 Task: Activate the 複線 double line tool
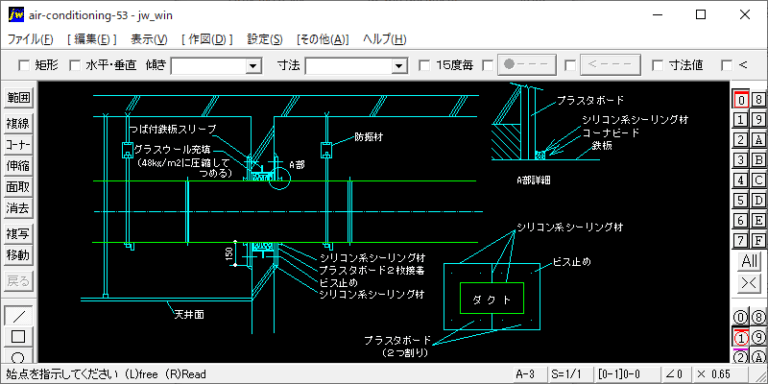click(18, 123)
